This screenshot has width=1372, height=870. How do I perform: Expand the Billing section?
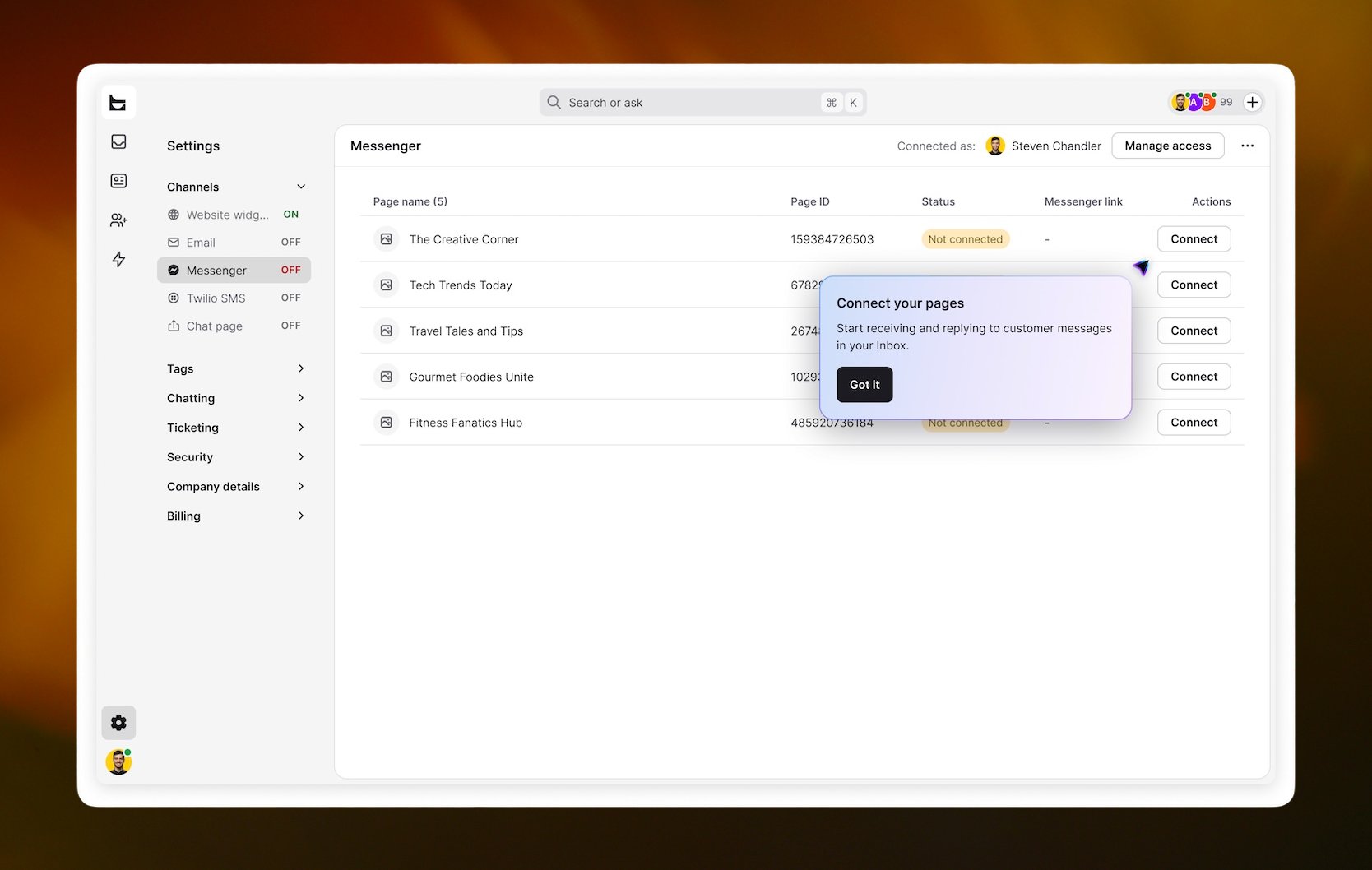click(236, 516)
